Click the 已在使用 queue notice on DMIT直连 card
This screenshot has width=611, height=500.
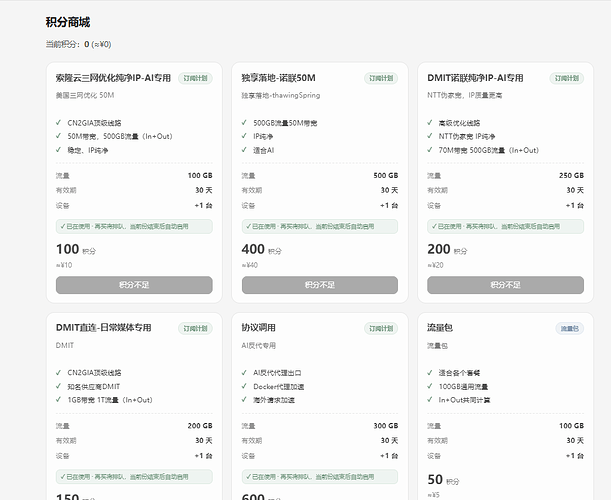pos(134,477)
